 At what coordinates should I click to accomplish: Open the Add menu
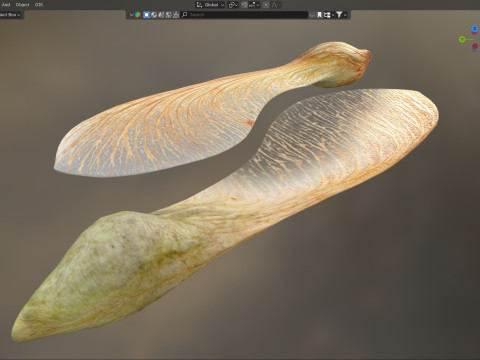pyautogui.click(x=6, y=5)
